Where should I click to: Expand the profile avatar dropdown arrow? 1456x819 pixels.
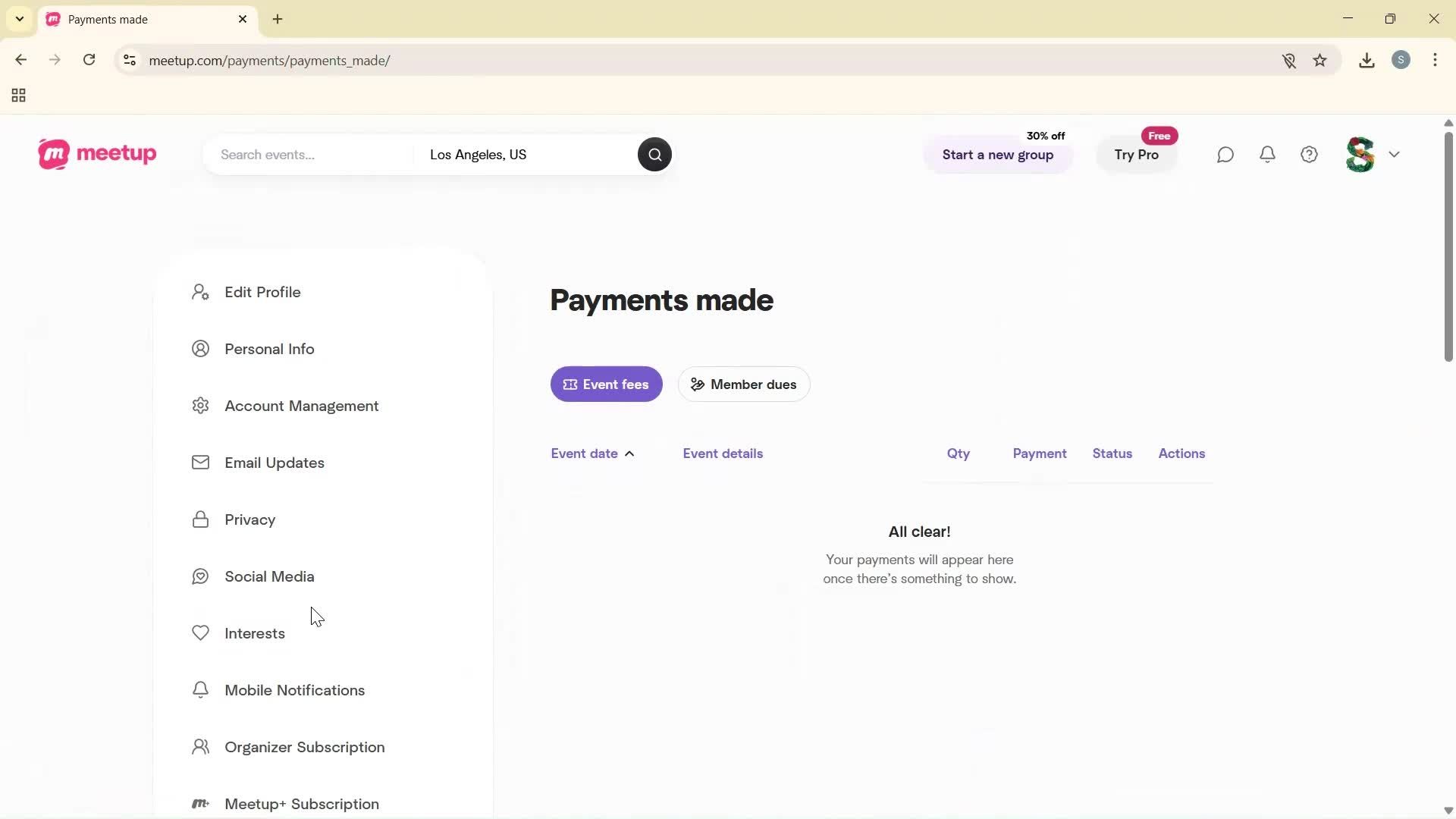coord(1395,155)
